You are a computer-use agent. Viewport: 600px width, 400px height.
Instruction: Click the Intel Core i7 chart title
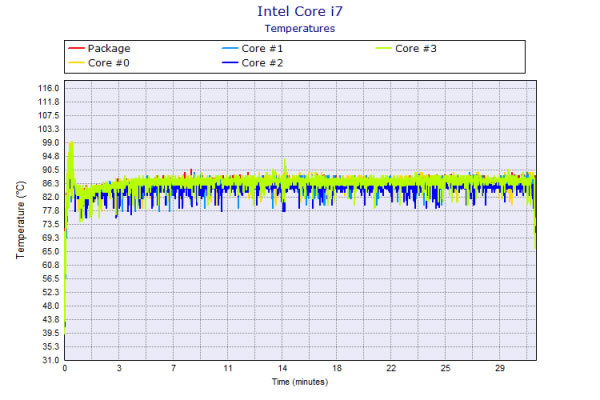pos(300,11)
